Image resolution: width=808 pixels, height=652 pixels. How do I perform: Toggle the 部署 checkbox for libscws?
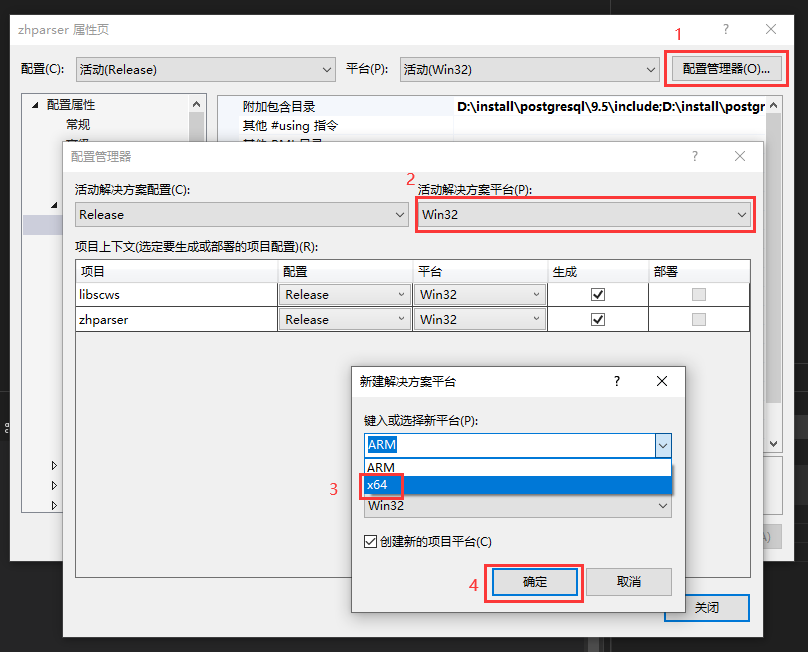pyautogui.click(x=699, y=295)
